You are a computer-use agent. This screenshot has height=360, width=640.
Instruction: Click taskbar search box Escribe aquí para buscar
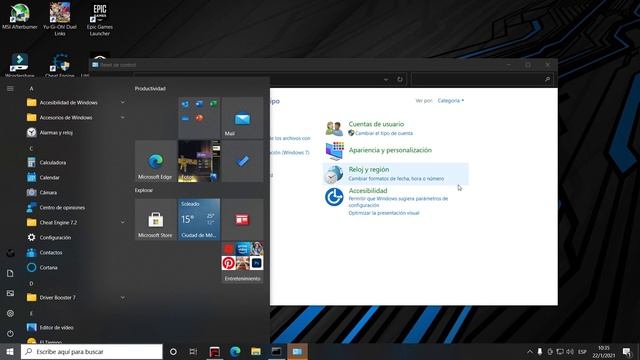point(91,351)
